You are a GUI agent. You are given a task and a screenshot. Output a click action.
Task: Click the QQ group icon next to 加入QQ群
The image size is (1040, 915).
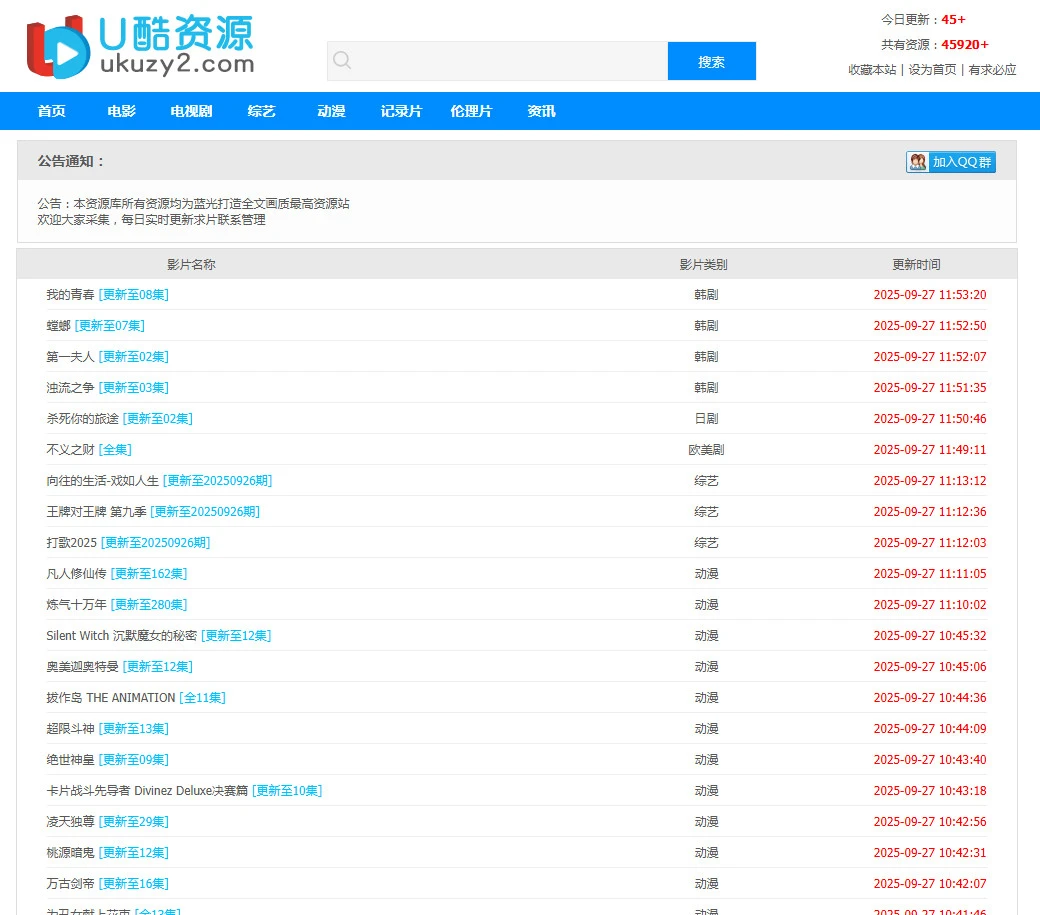(917, 161)
